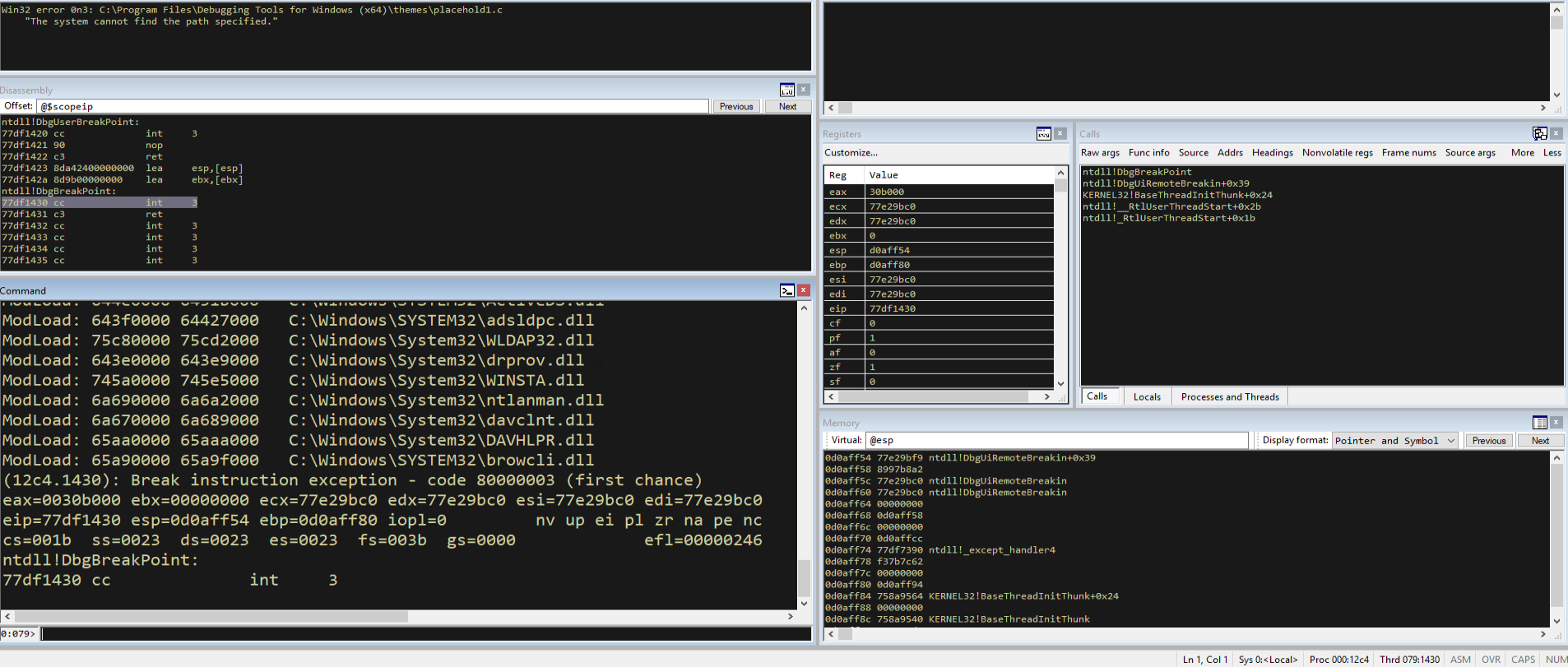
Task: Open the Disassembly window options icon
Action: point(787,90)
